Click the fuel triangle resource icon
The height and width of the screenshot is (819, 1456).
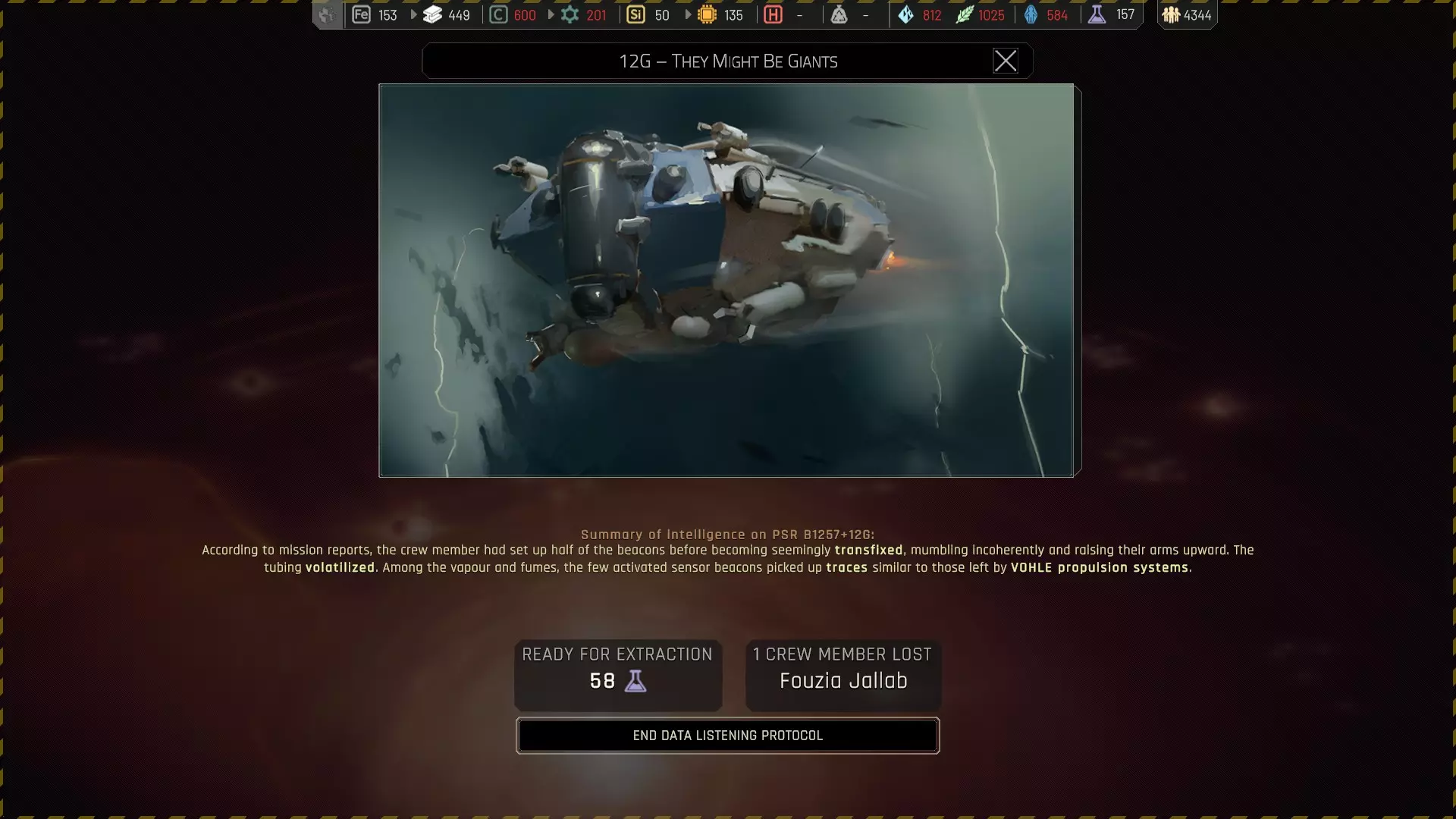839,15
